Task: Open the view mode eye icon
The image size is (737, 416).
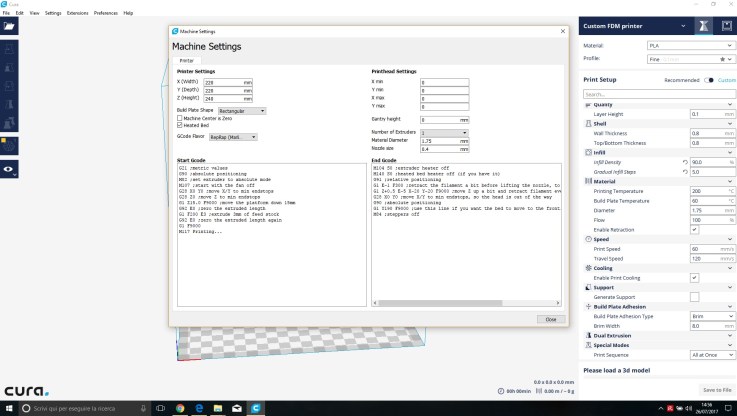Action: [9, 169]
